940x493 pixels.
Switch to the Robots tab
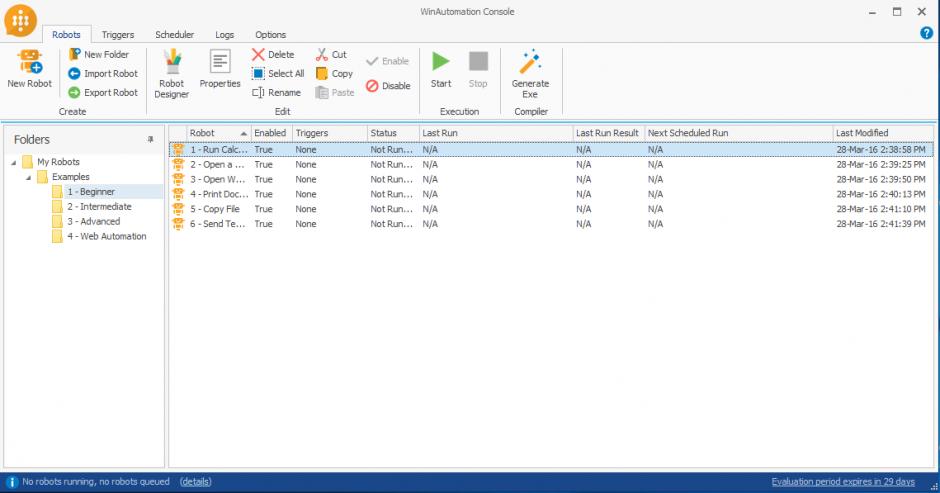(x=66, y=35)
